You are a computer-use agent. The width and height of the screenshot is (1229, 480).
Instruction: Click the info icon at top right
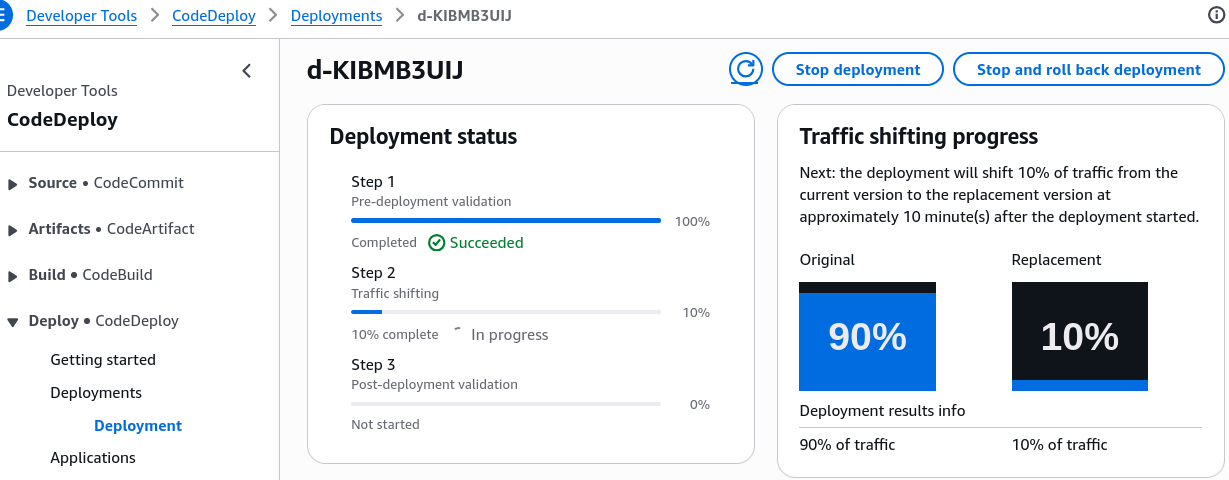(x=1216, y=15)
